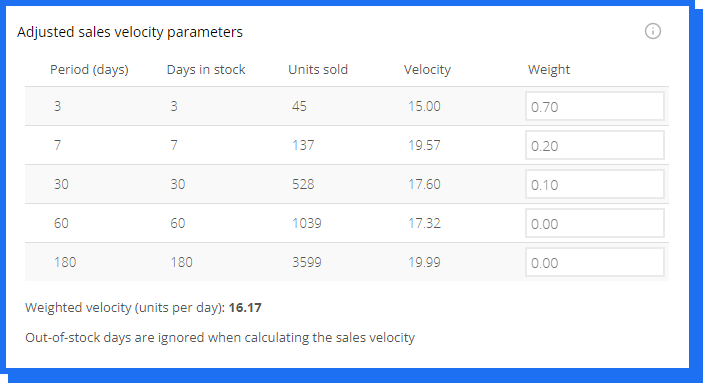Click the Days in stock column header

[206, 70]
